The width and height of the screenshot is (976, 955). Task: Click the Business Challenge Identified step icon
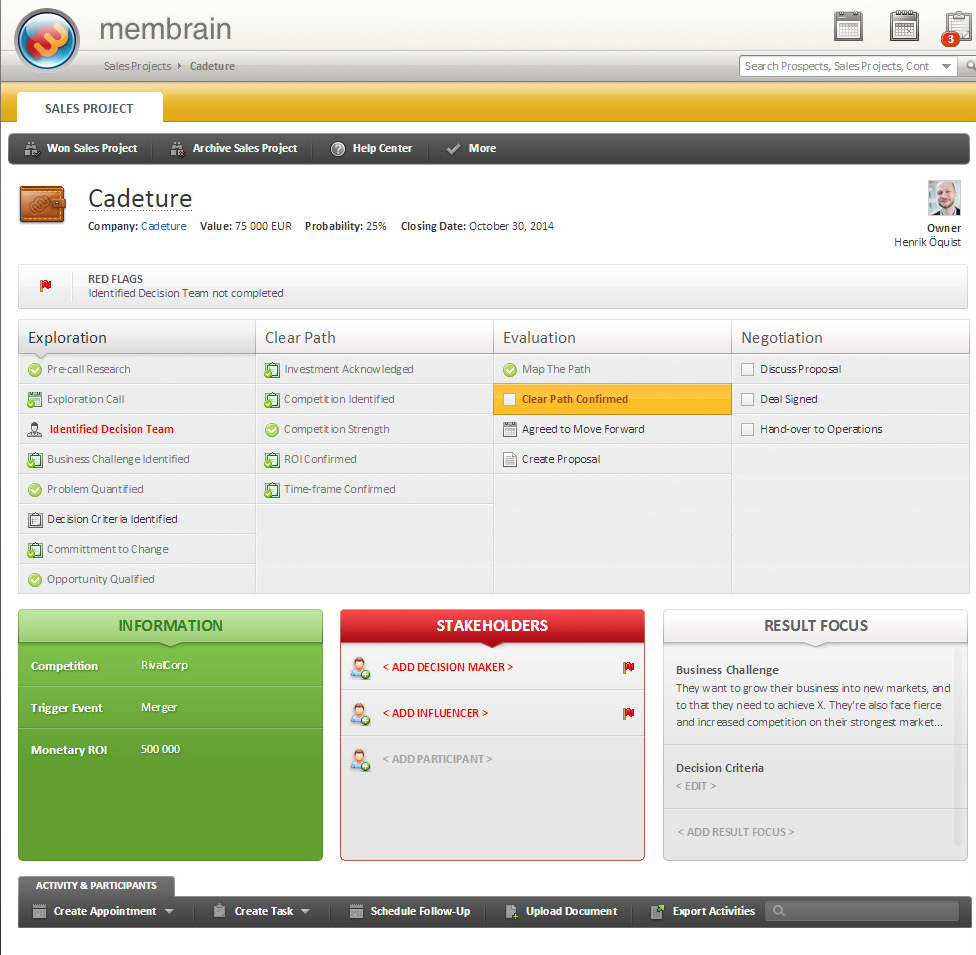pyautogui.click(x=35, y=459)
